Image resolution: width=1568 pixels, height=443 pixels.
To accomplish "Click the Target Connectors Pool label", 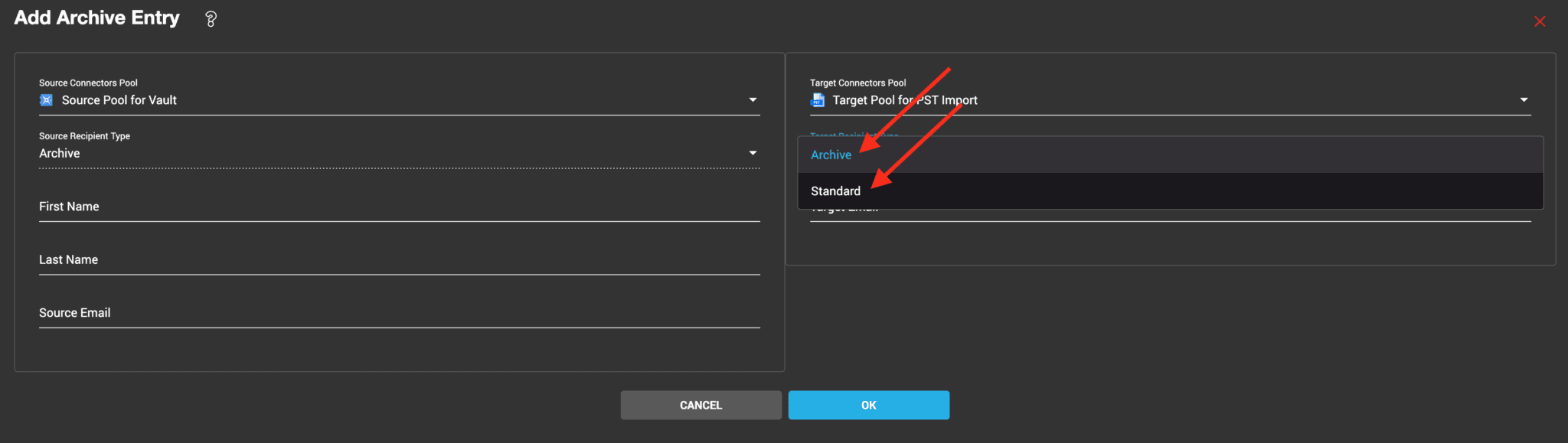I will (x=857, y=83).
